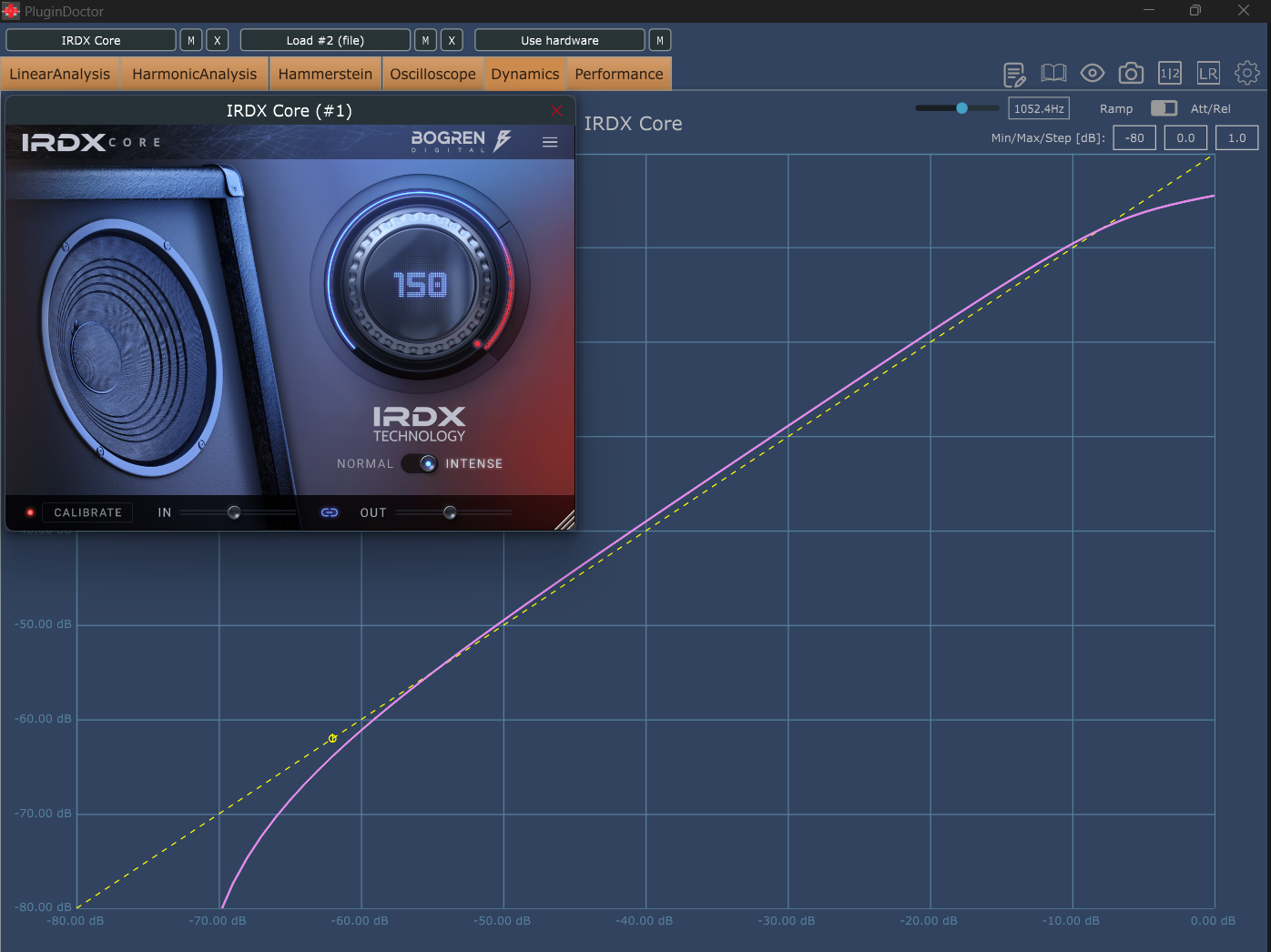The image size is (1271, 952).
Task: Switch the Normal/Intense toggle
Action: 421,463
